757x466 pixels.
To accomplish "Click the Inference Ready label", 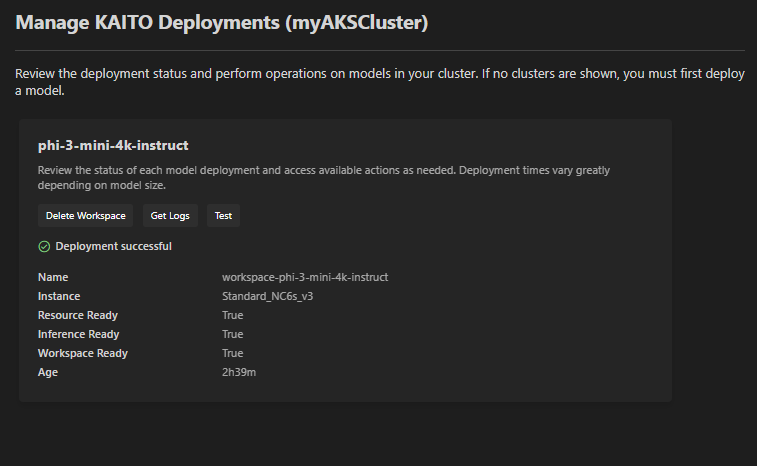I will pyautogui.click(x=79, y=334).
